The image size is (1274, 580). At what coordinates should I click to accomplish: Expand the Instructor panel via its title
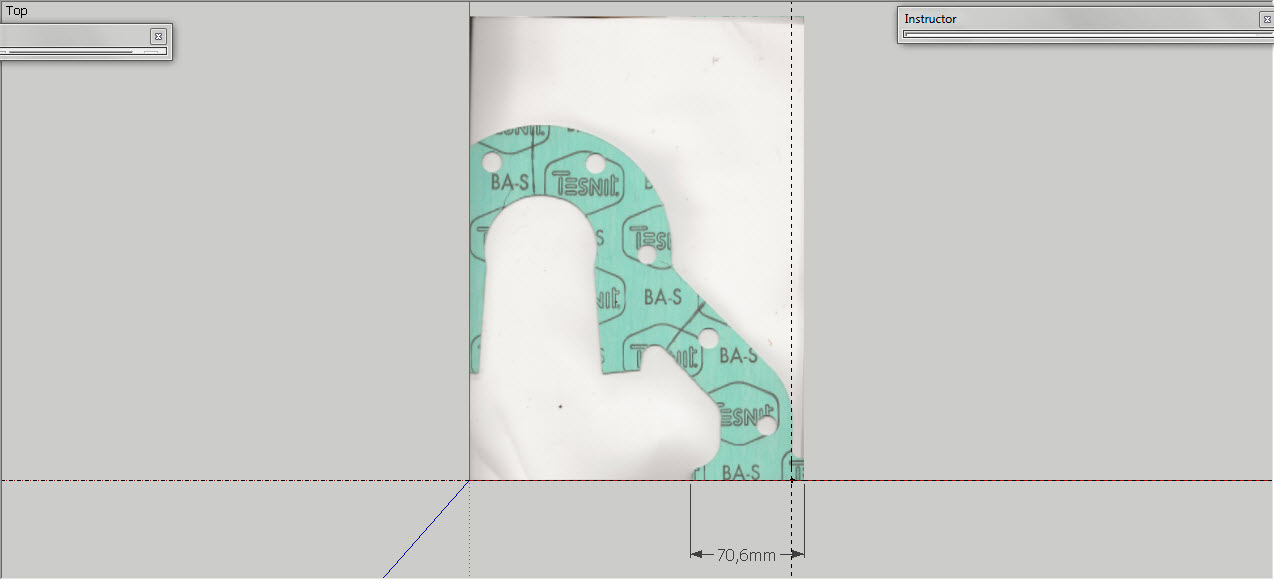pyautogui.click(x=931, y=19)
